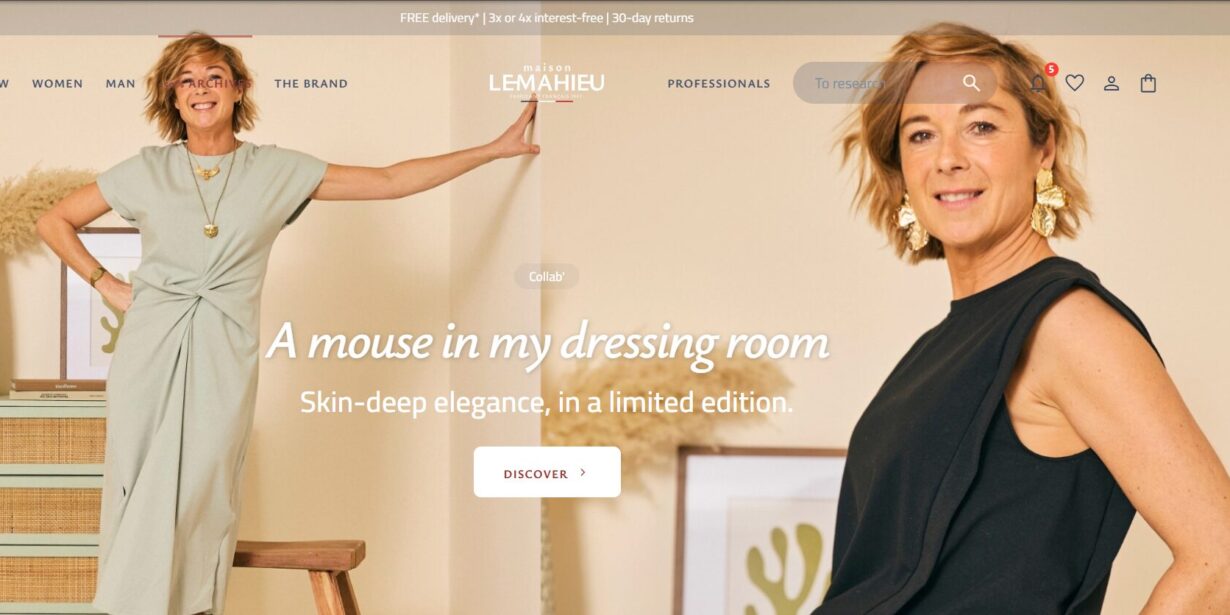Click the red notification badge showing 5
Viewport: 1230px width, 615px height.
click(1051, 70)
